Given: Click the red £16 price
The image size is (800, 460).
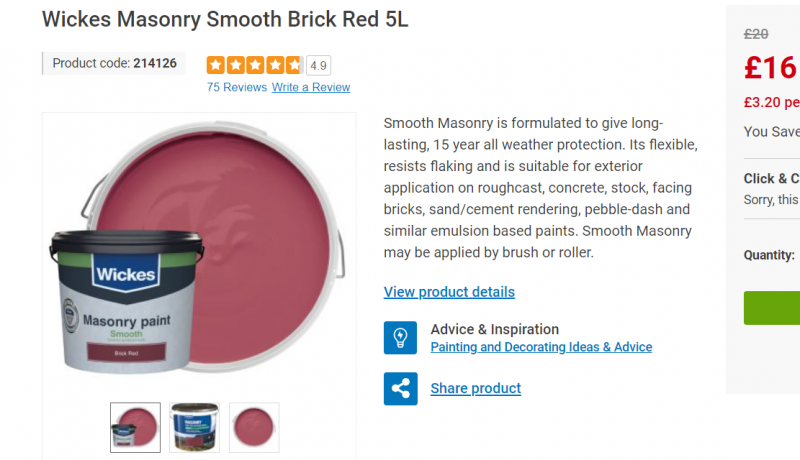Looking at the screenshot, I should click(x=771, y=68).
